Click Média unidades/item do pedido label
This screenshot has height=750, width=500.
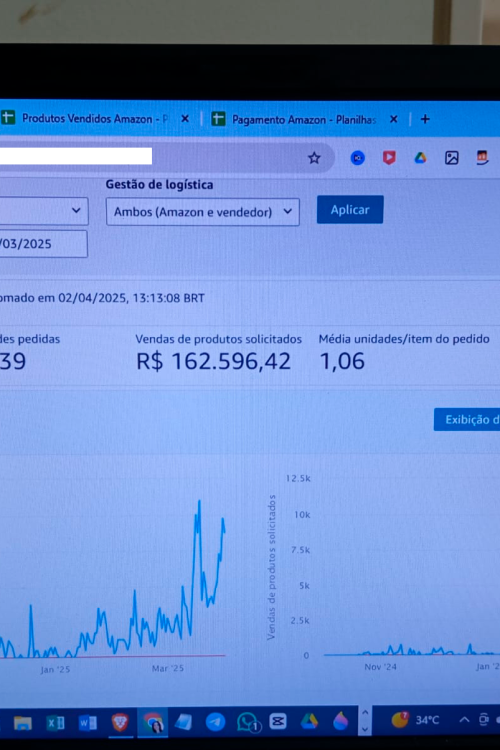click(x=404, y=339)
